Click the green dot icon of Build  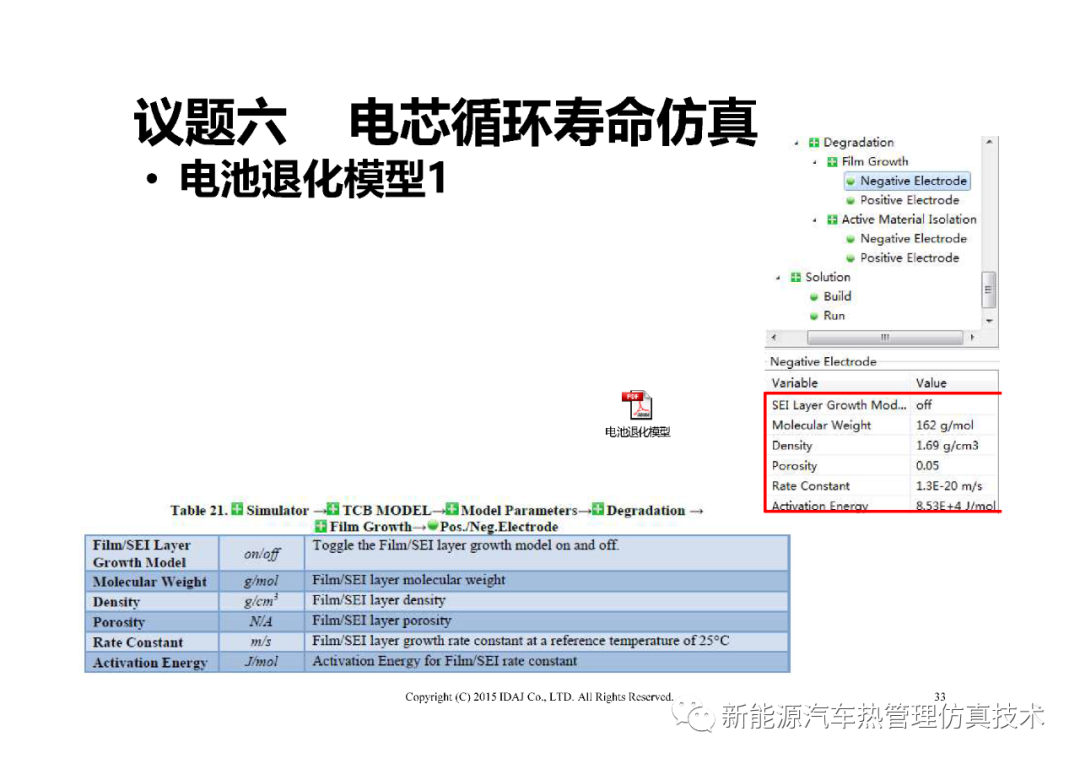tap(813, 297)
